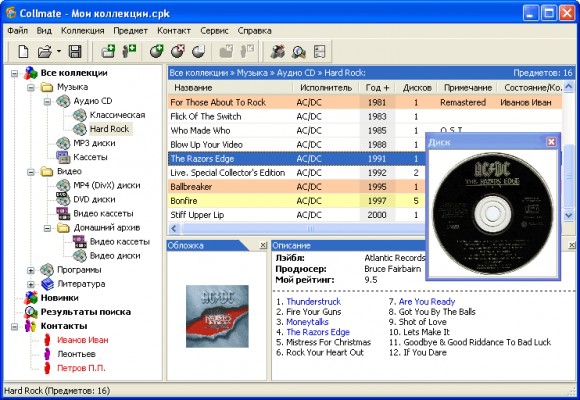The width and height of the screenshot is (580, 400).
Task: Click the Thunderstruck track link
Action: point(313,302)
